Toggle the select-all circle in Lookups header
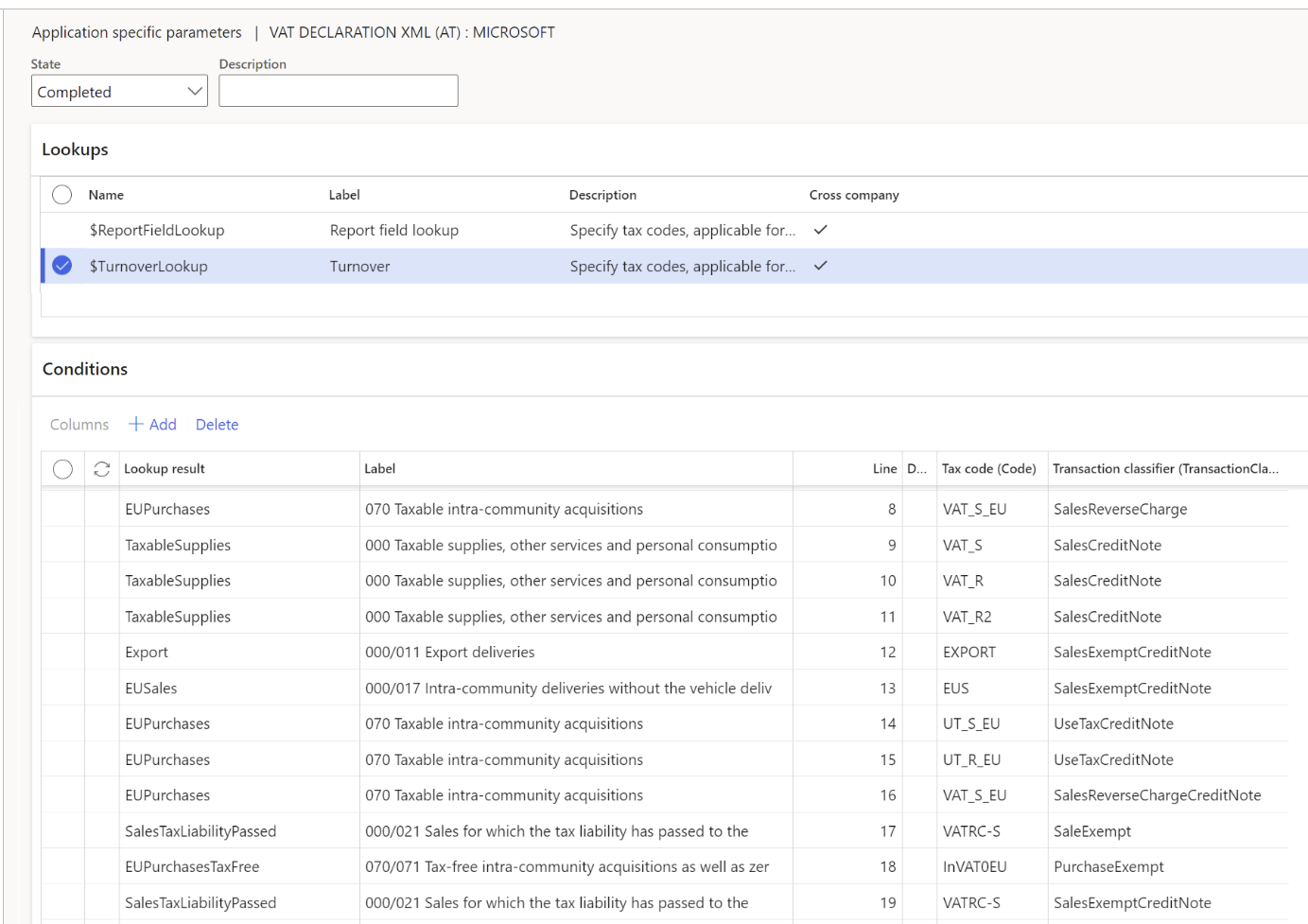Screen dimensions: 1308x924 pos(62,195)
